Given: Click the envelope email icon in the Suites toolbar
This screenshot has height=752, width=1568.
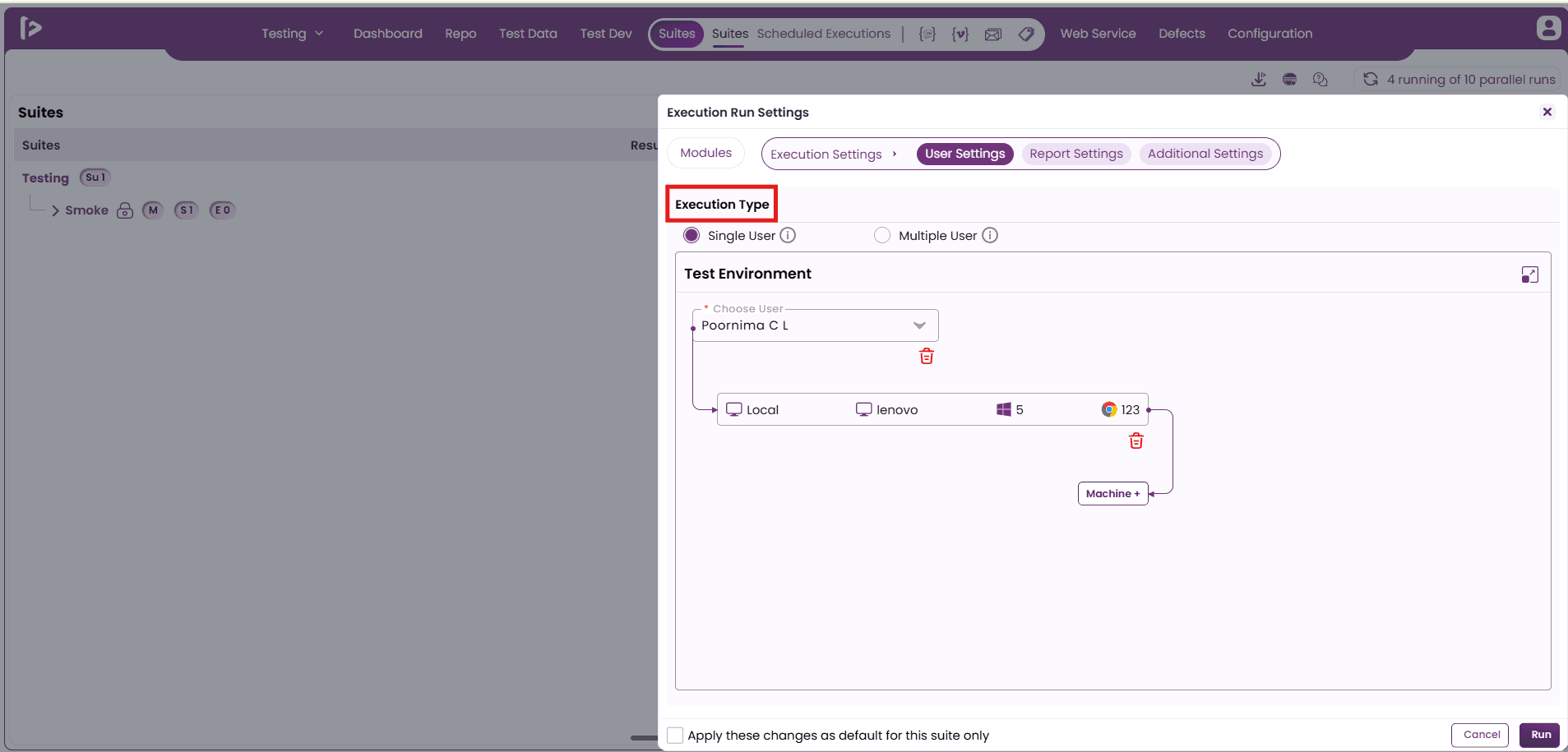Looking at the screenshot, I should tap(993, 34).
